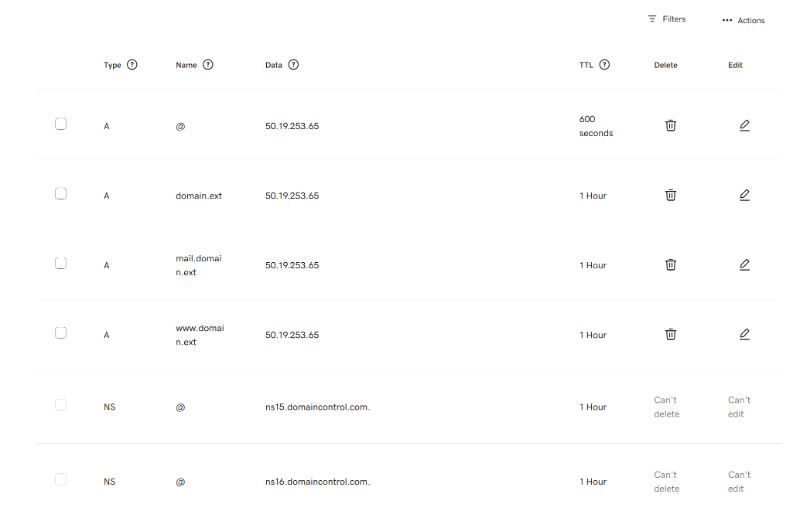
Task: Delete the @ A record with trash icon
Action: pyautogui.click(x=670, y=125)
